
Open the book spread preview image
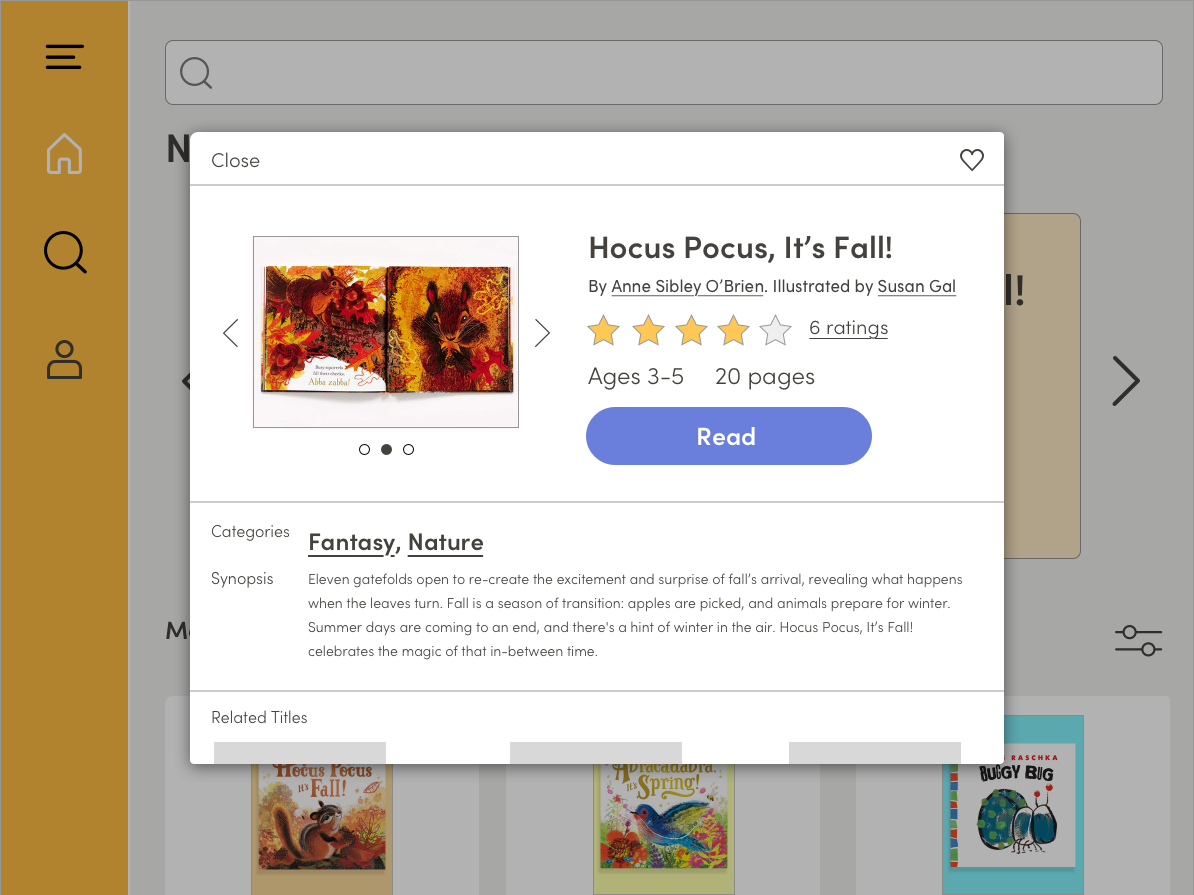386,331
